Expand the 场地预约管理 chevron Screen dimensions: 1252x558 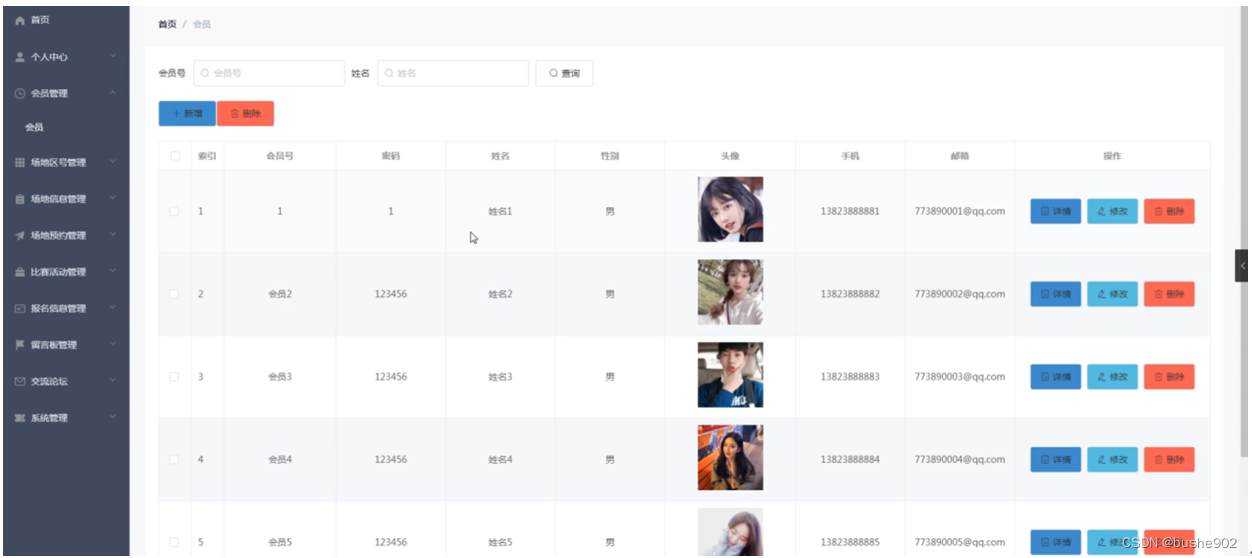click(x=113, y=236)
